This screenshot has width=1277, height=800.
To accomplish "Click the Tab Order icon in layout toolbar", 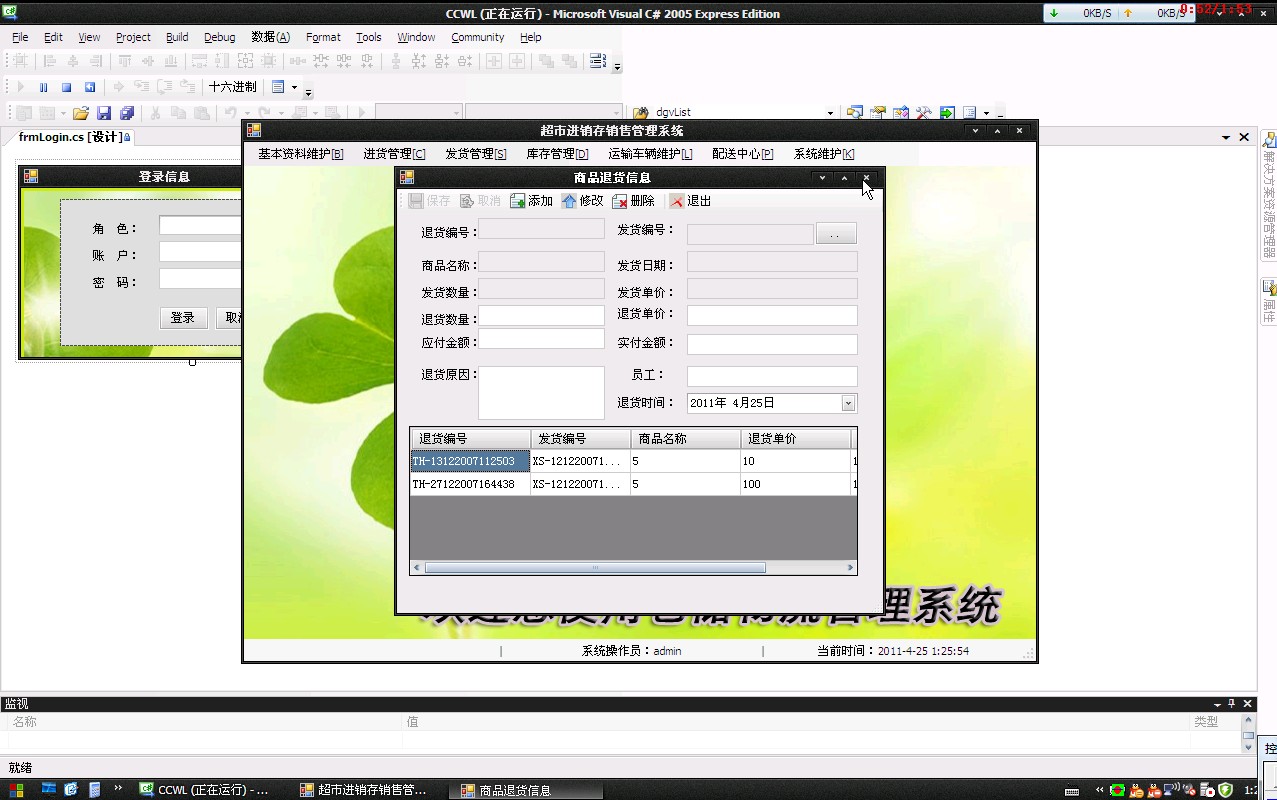I will pos(597,61).
